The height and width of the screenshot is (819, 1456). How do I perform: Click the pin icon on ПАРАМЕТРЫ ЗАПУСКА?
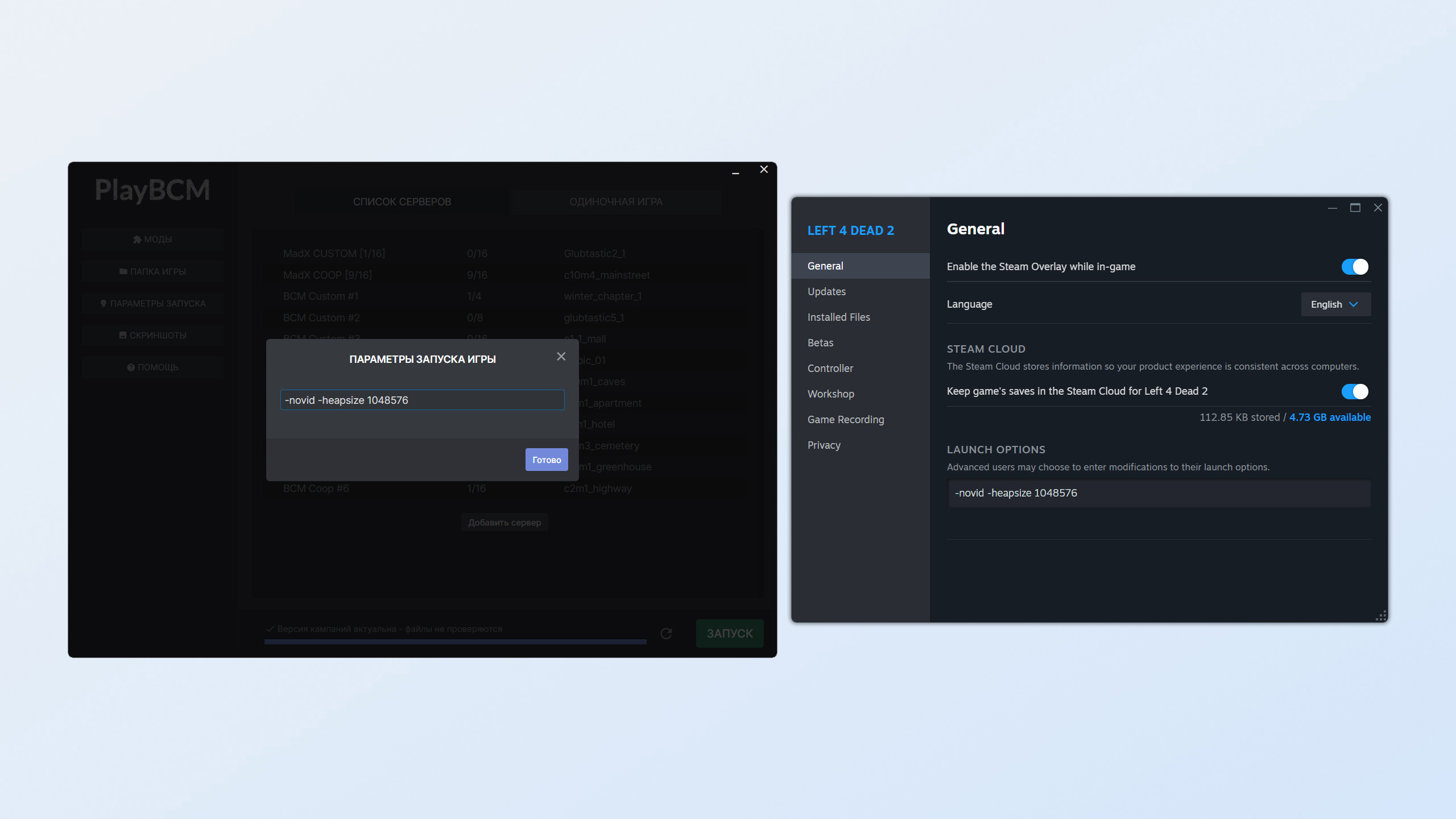(104, 303)
